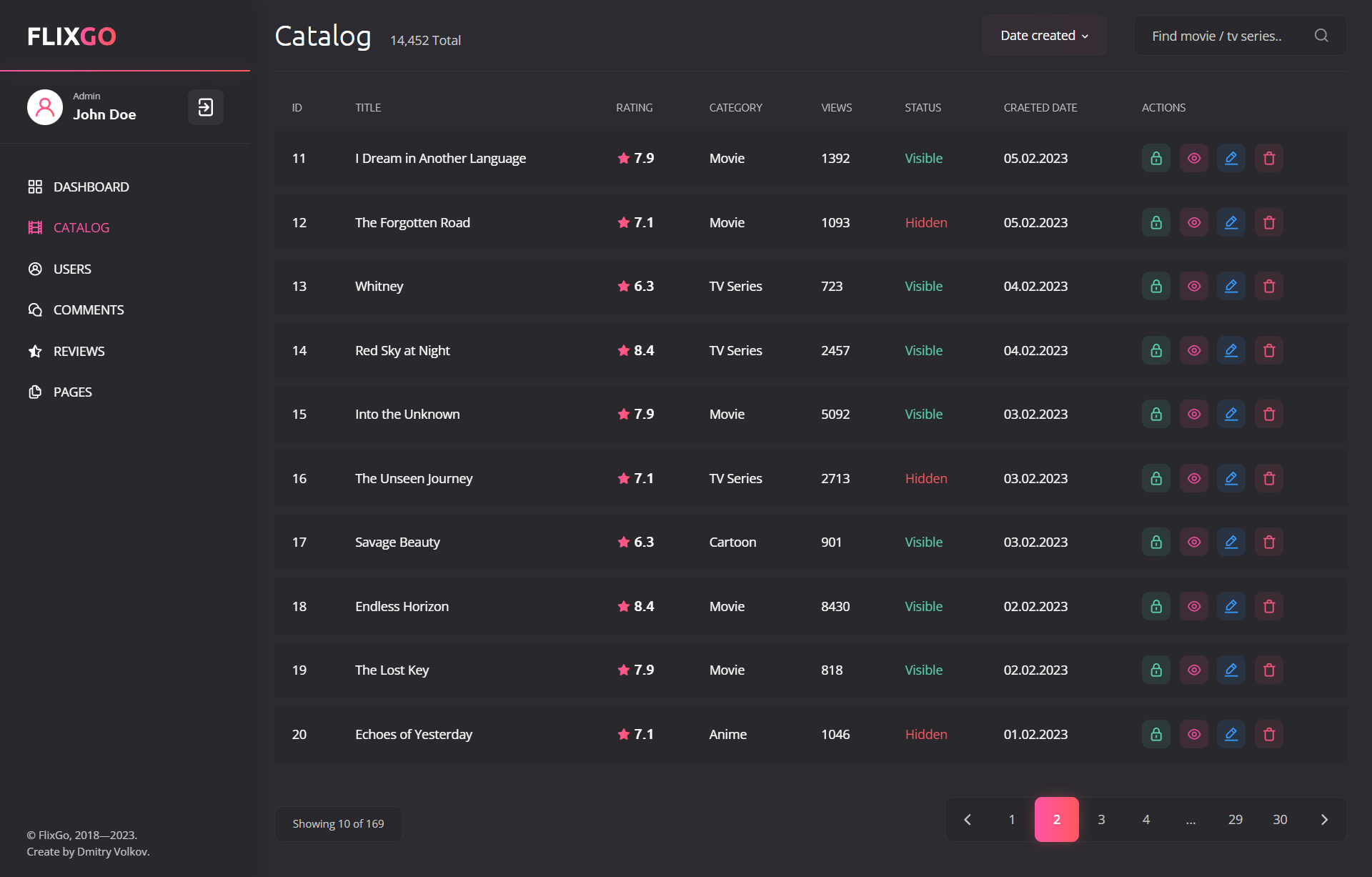Click the search icon in top bar
The image size is (1372, 877).
pyautogui.click(x=1321, y=35)
